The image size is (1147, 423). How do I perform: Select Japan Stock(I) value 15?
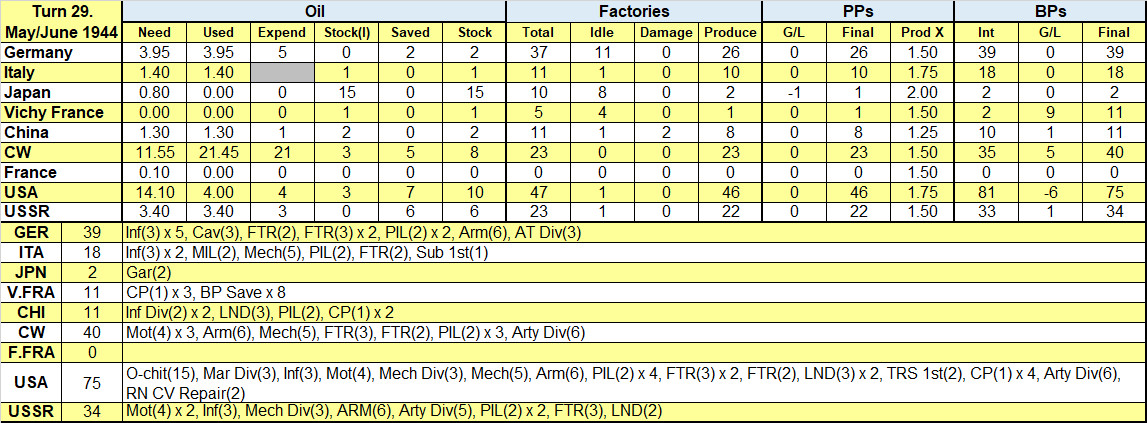point(347,92)
